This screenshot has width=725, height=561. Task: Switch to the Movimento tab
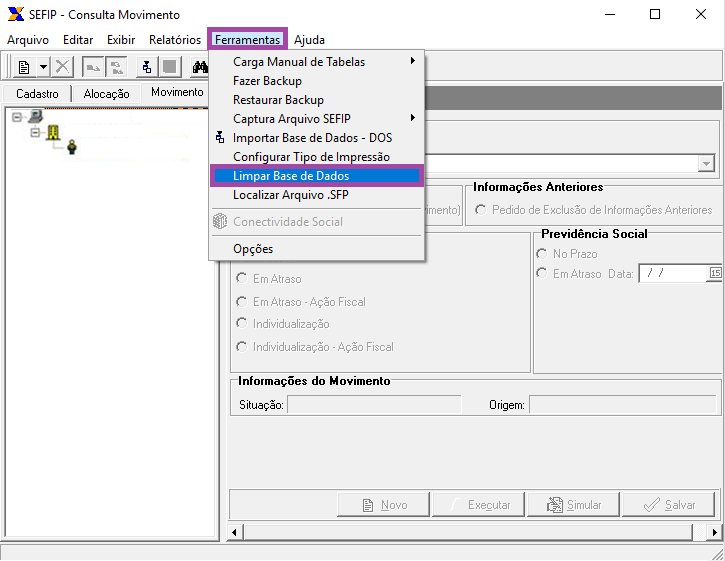click(177, 92)
